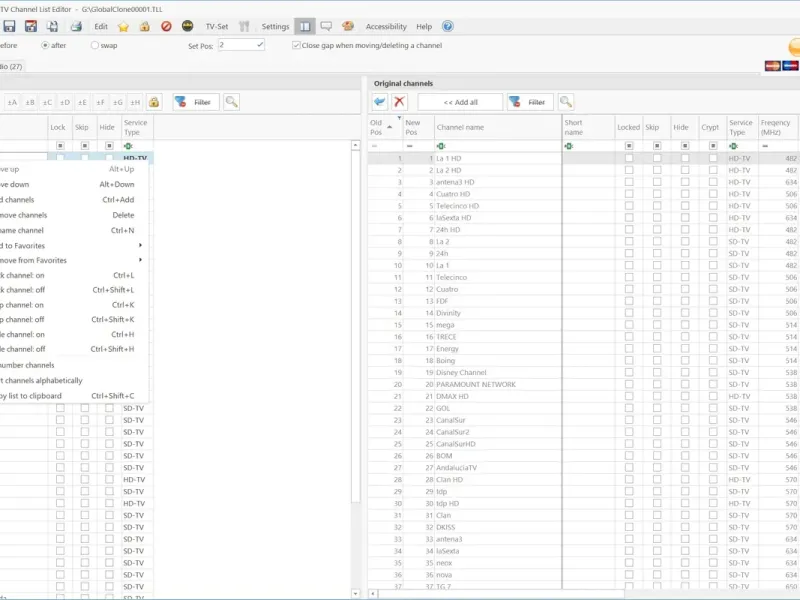Expand 'Remove from Favorites' submenu arrow
The image size is (800, 600).
140,260
